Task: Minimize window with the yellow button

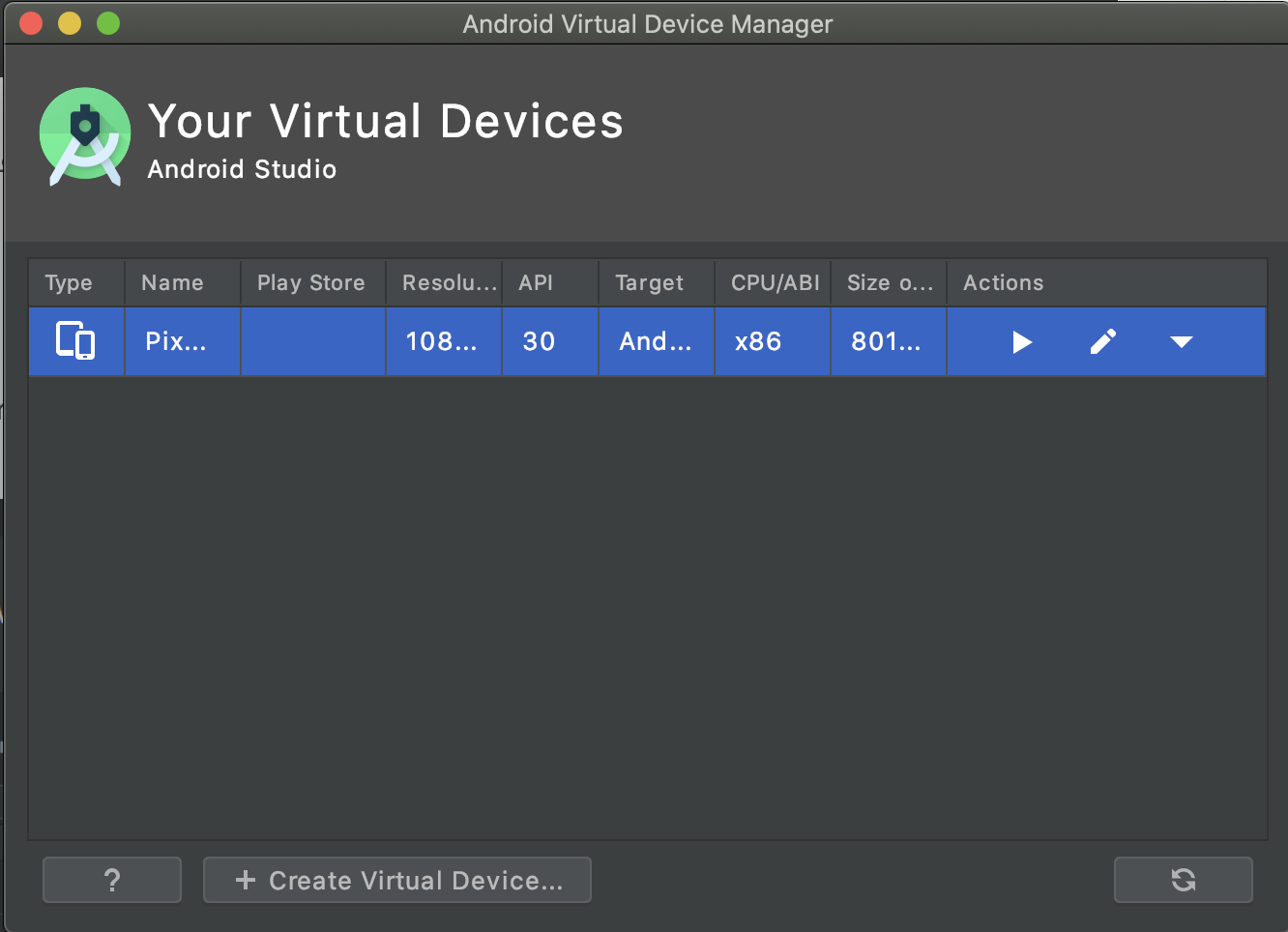Action: point(70,23)
